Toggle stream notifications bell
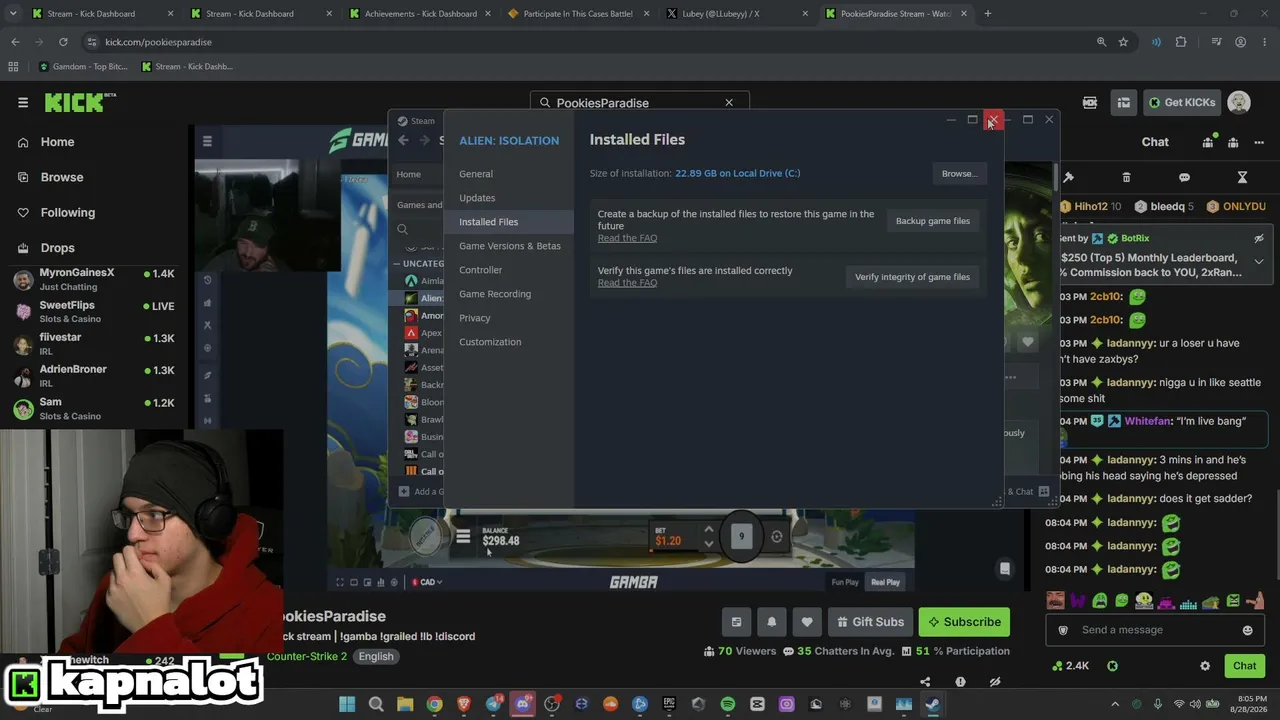 coord(771,622)
